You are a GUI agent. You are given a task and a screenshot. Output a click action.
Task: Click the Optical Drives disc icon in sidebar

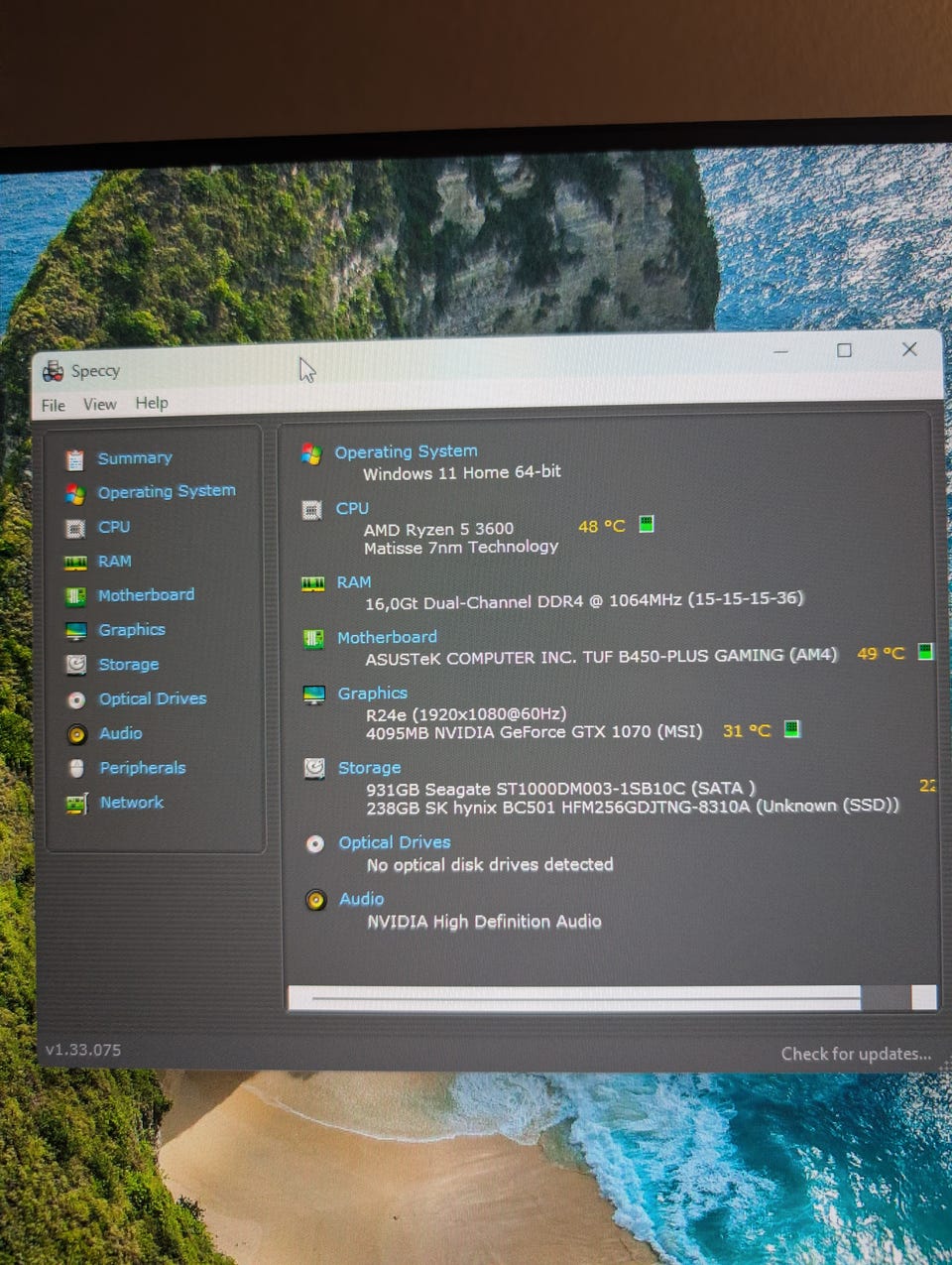pos(76,700)
